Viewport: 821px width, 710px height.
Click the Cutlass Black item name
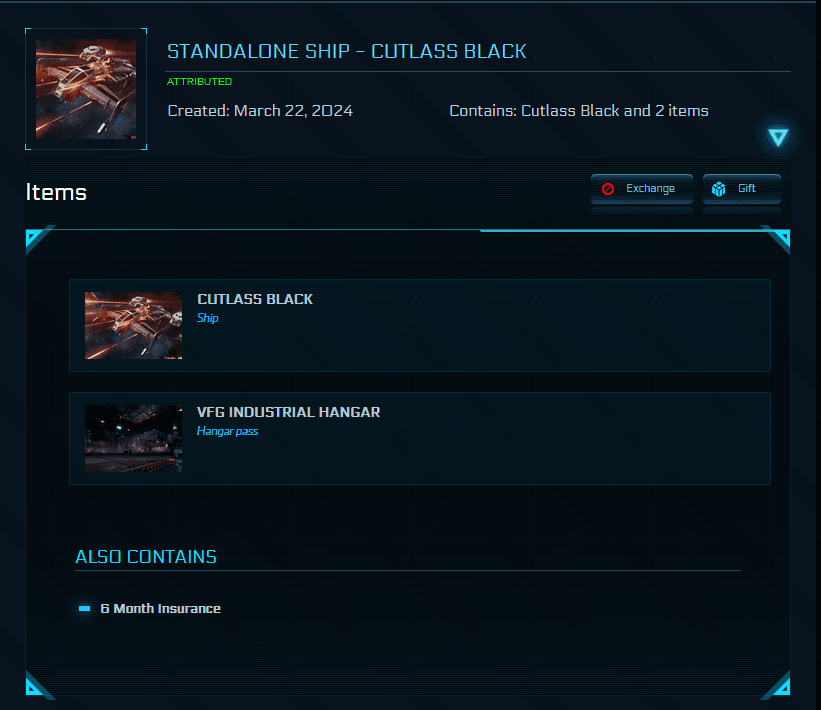pos(255,299)
